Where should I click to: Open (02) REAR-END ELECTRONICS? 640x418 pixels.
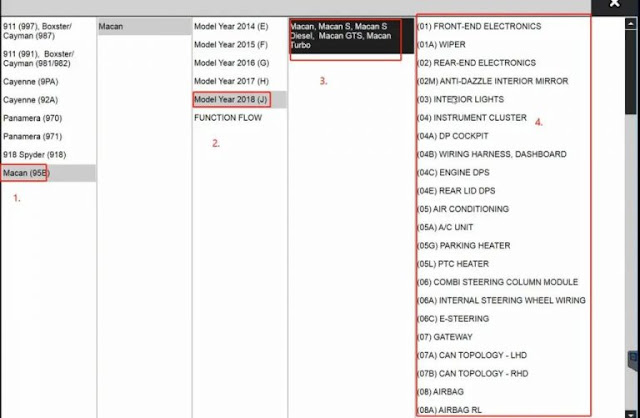(x=476, y=63)
